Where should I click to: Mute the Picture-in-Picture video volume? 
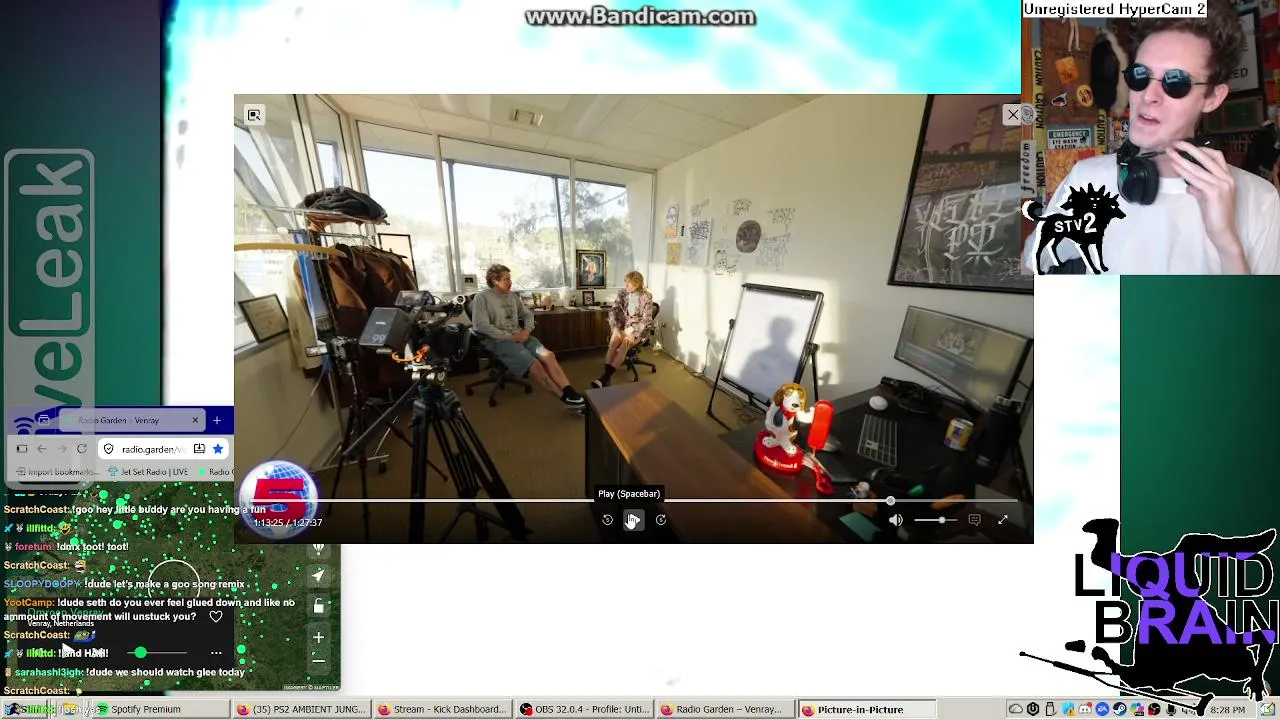[x=896, y=520]
